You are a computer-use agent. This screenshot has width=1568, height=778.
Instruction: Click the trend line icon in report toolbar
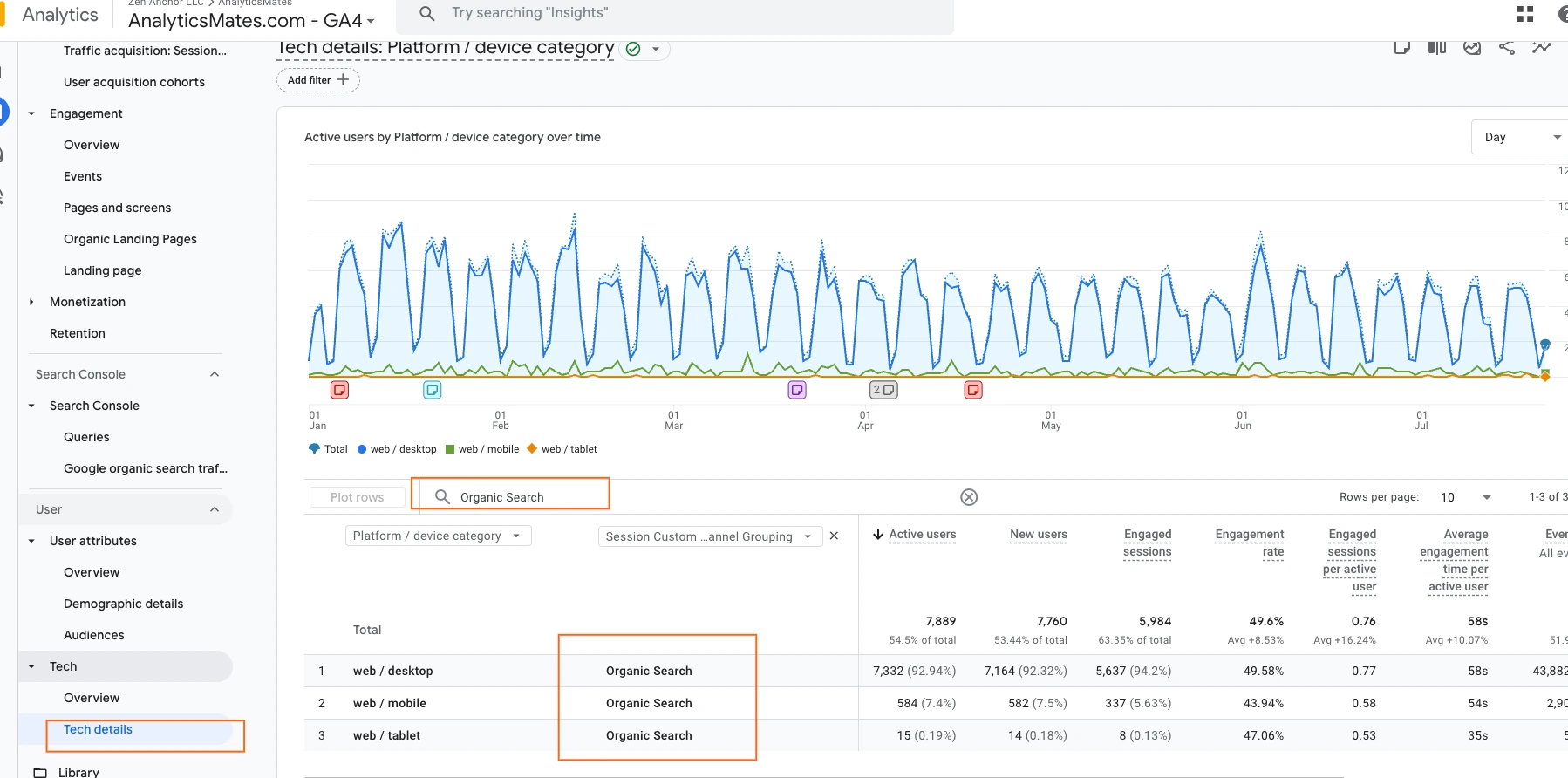coord(1542,47)
